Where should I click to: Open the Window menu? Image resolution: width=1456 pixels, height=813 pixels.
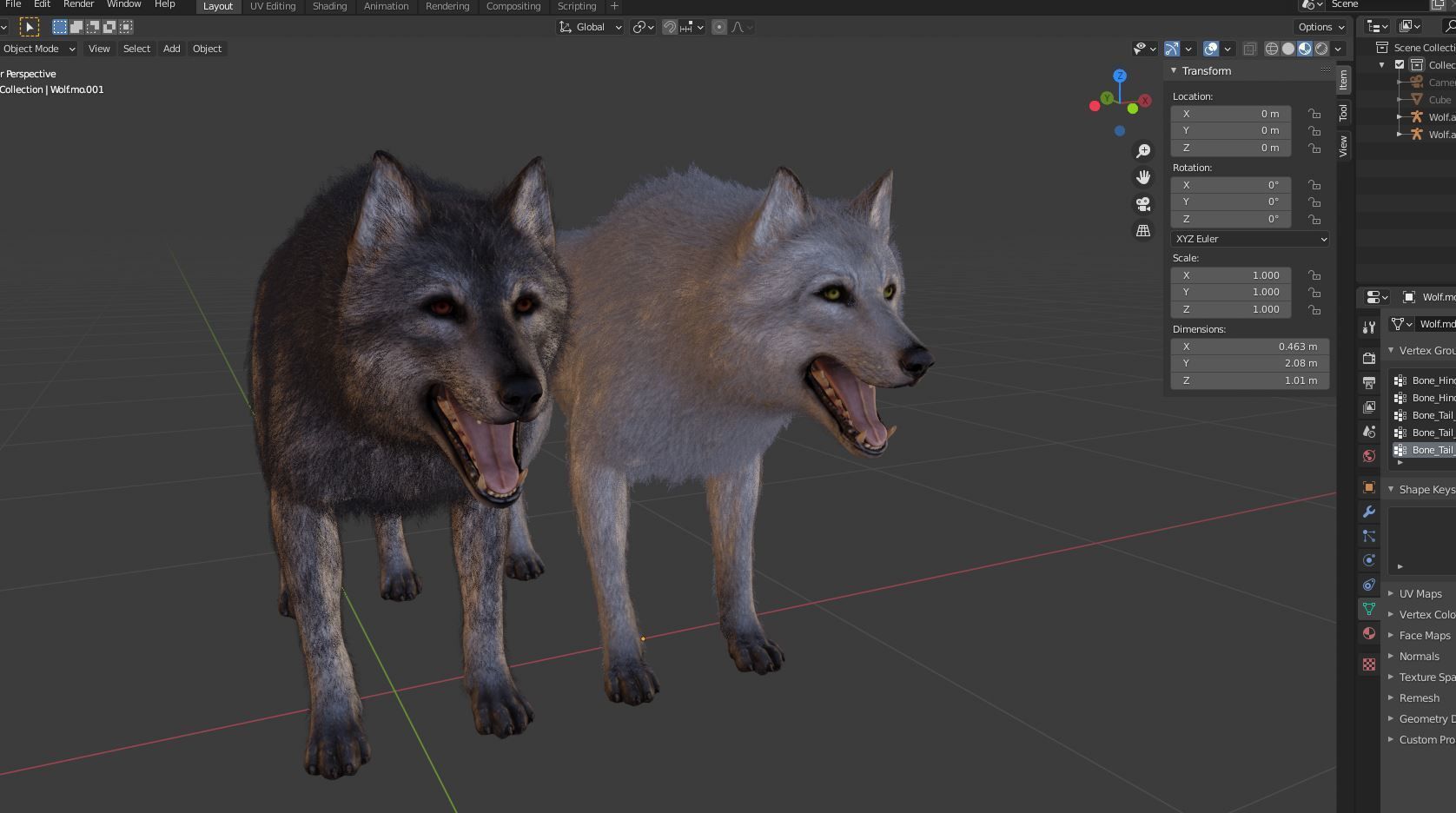click(x=123, y=4)
